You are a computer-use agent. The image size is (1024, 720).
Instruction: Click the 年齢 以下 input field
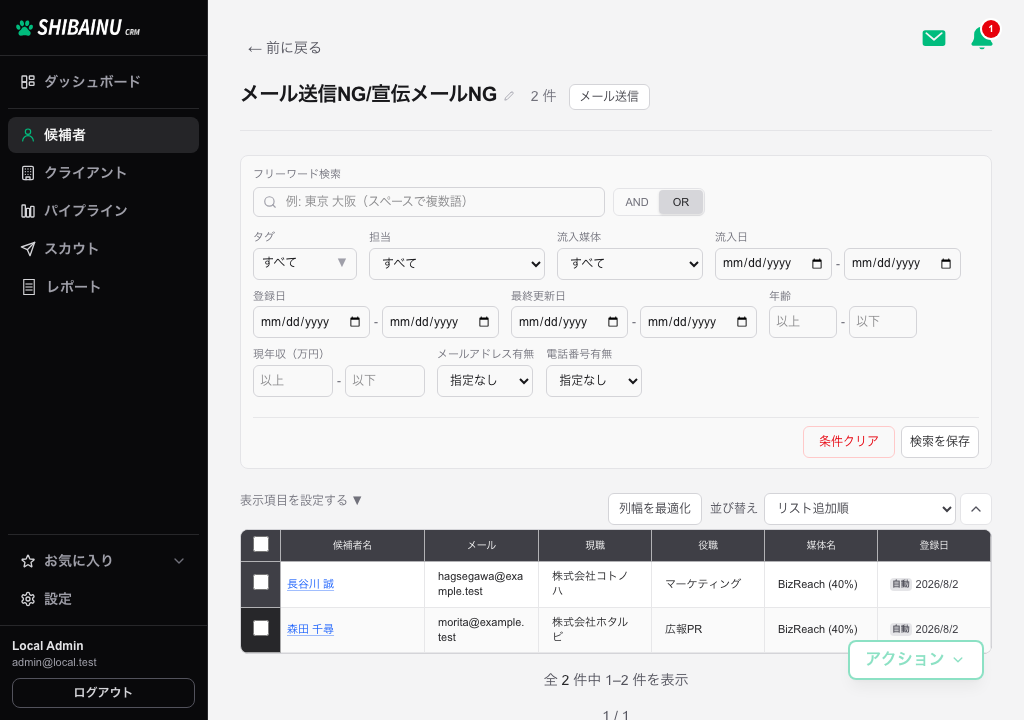[882, 322]
